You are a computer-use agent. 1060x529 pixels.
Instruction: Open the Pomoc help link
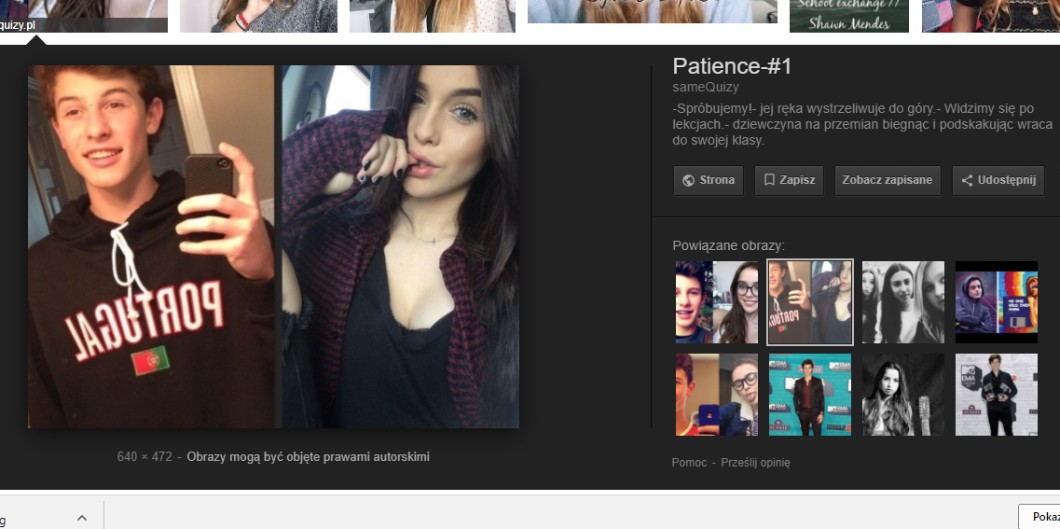(688, 462)
